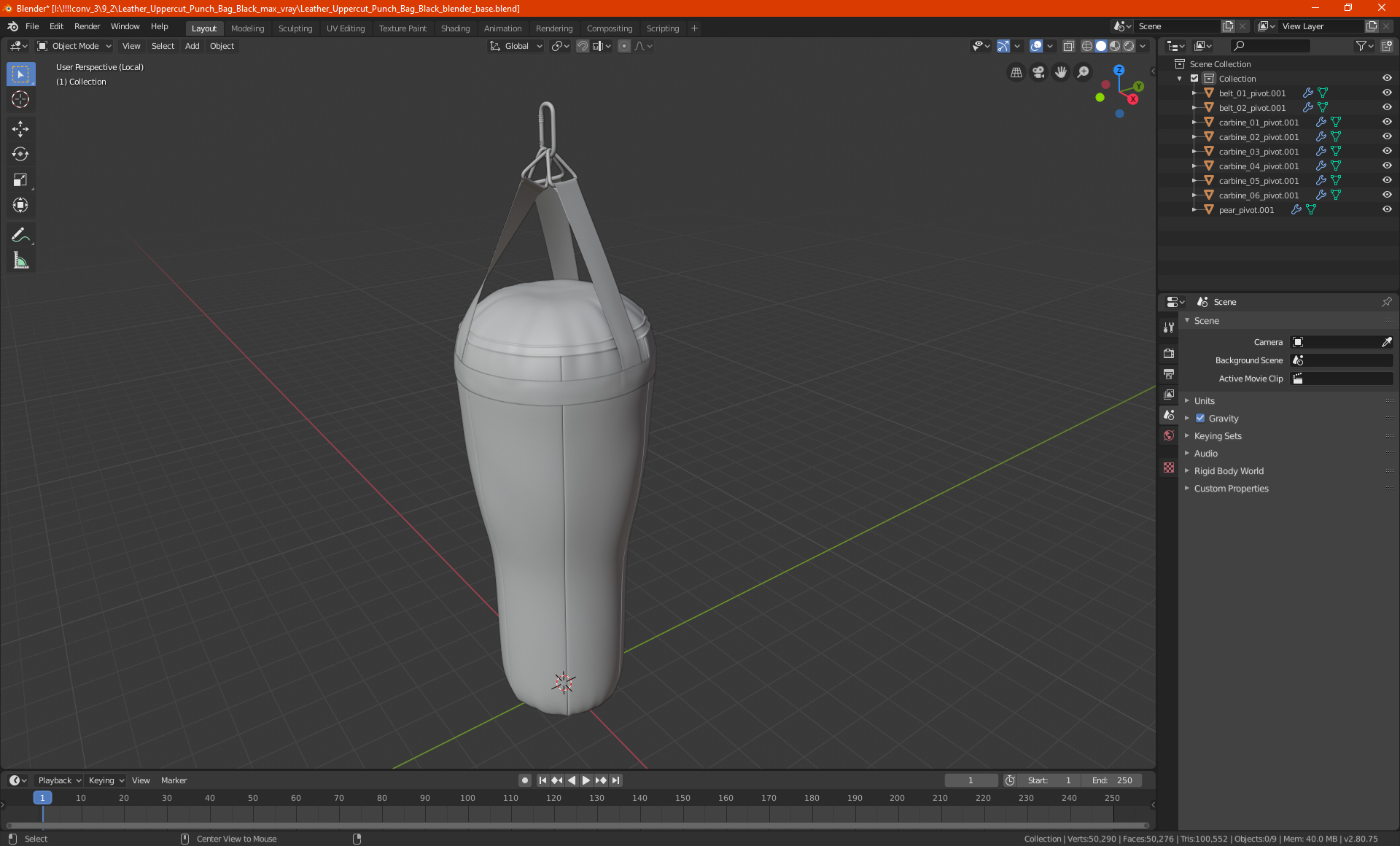This screenshot has height=846, width=1400.
Task: Hide pear_pivot.001 in viewport
Action: [x=1387, y=210]
